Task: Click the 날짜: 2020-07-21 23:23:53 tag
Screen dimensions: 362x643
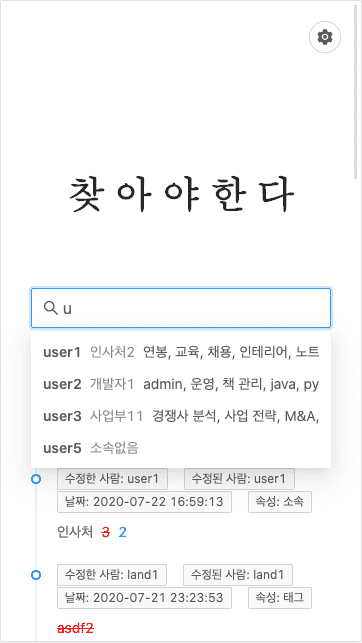Action: coord(144,597)
